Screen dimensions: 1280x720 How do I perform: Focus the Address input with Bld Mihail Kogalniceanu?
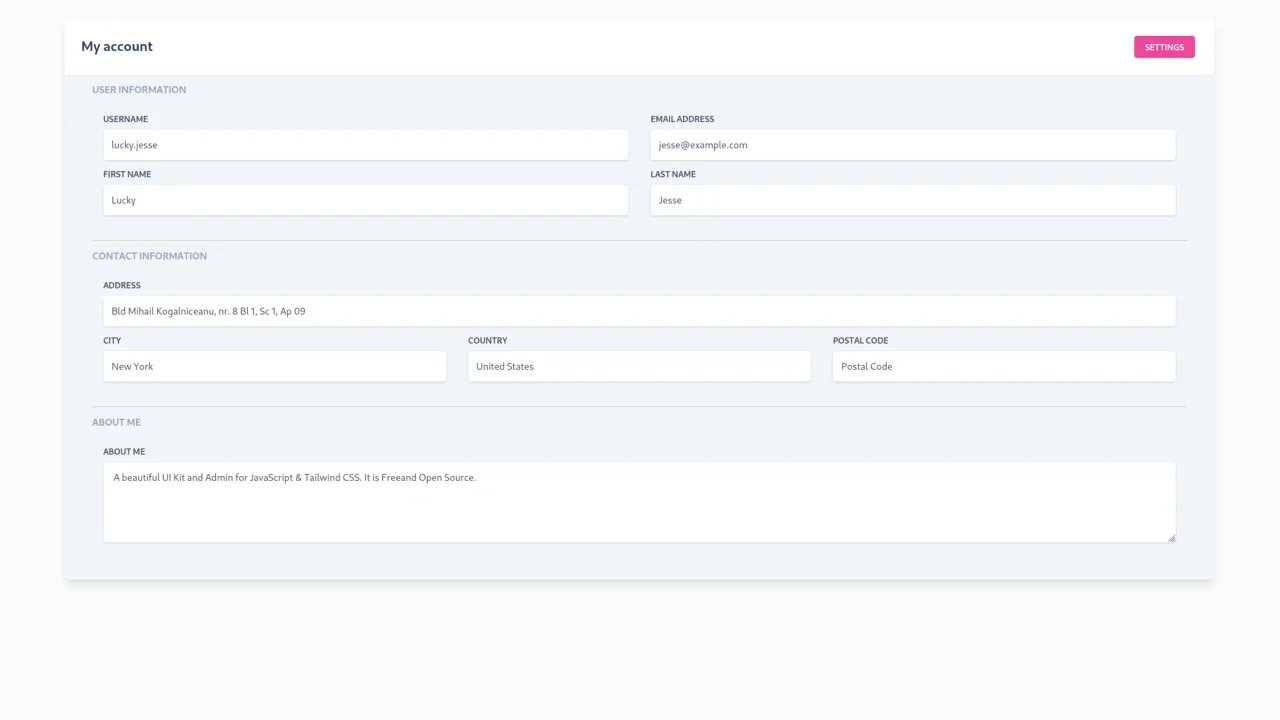click(x=639, y=311)
